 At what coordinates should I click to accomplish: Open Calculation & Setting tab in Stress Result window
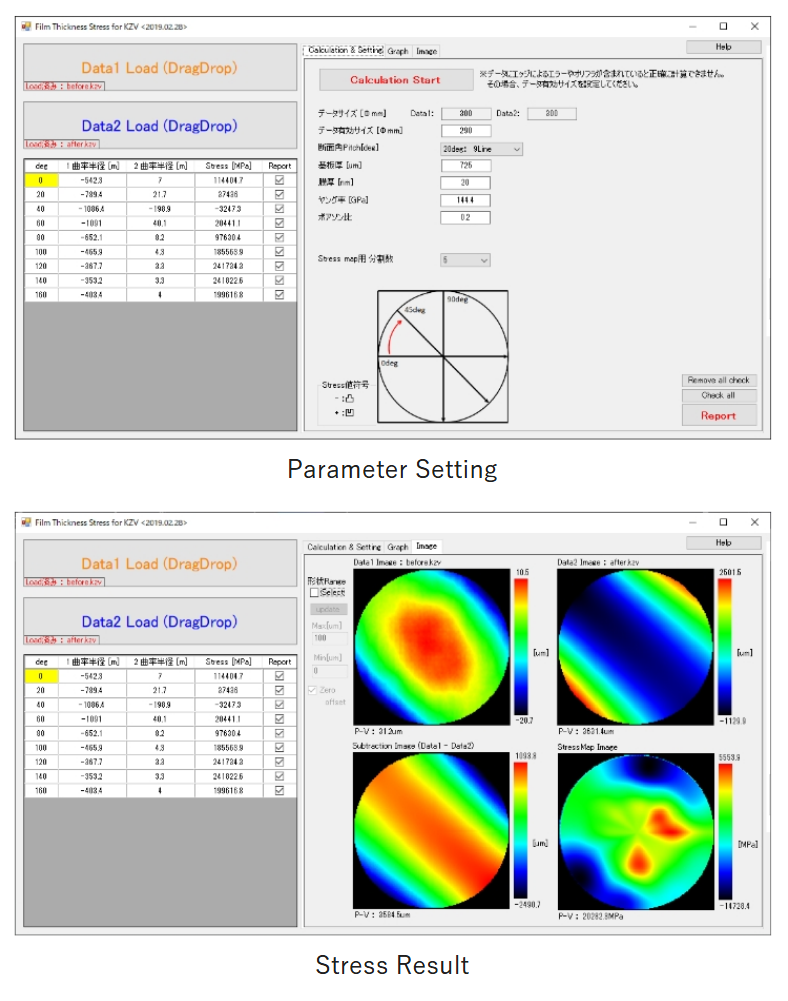pos(344,547)
